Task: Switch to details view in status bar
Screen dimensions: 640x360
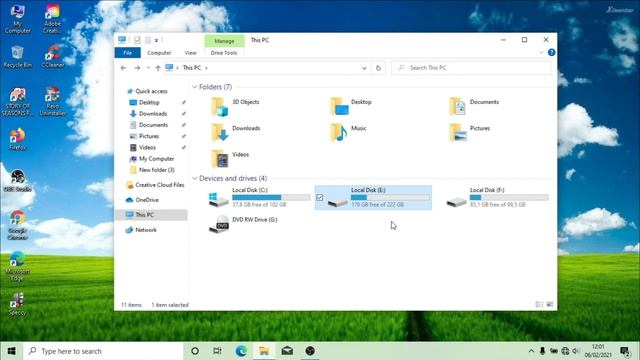Action: 539,304
